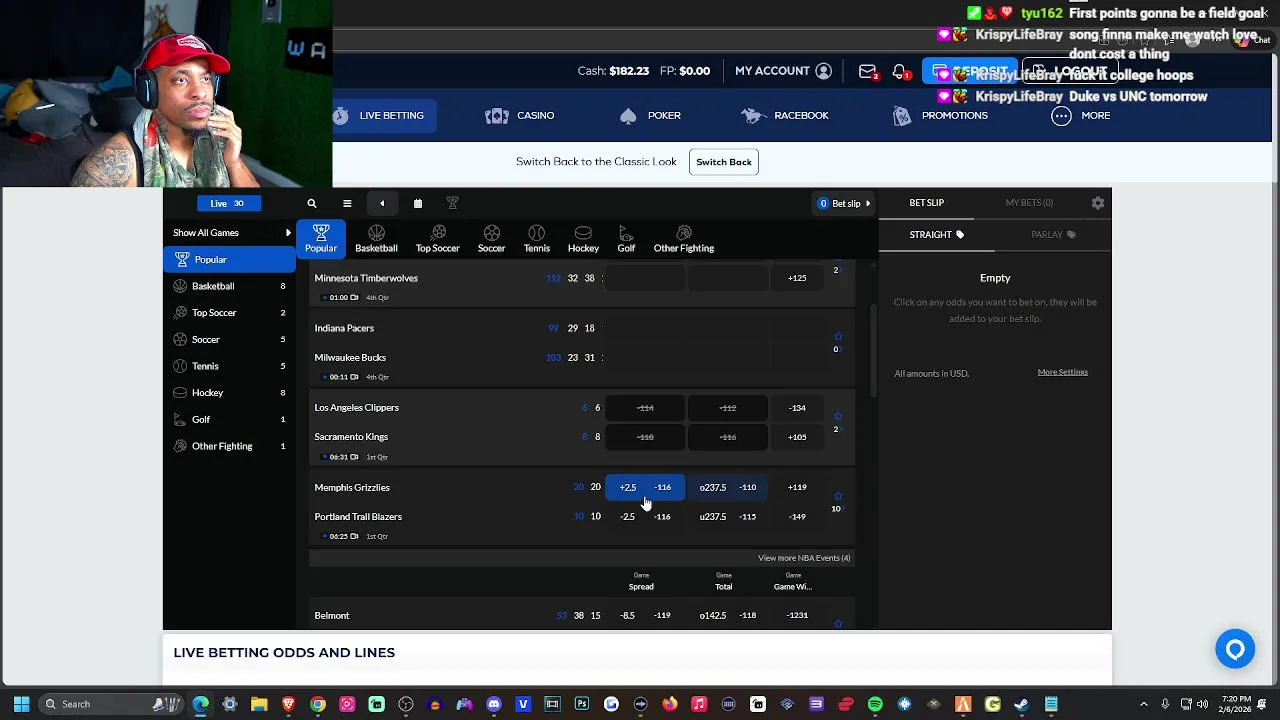Open RACEBOOK in the top navigation
The height and width of the screenshot is (720, 1280).
click(x=785, y=116)
